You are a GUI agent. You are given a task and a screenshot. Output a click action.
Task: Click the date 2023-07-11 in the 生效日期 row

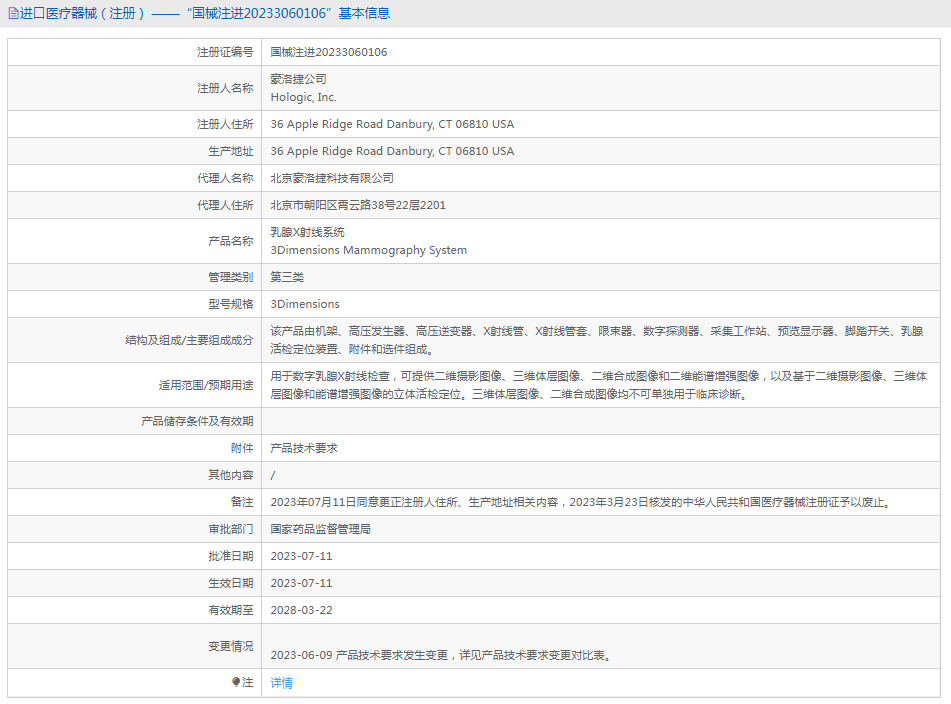[x=301, y=583]
